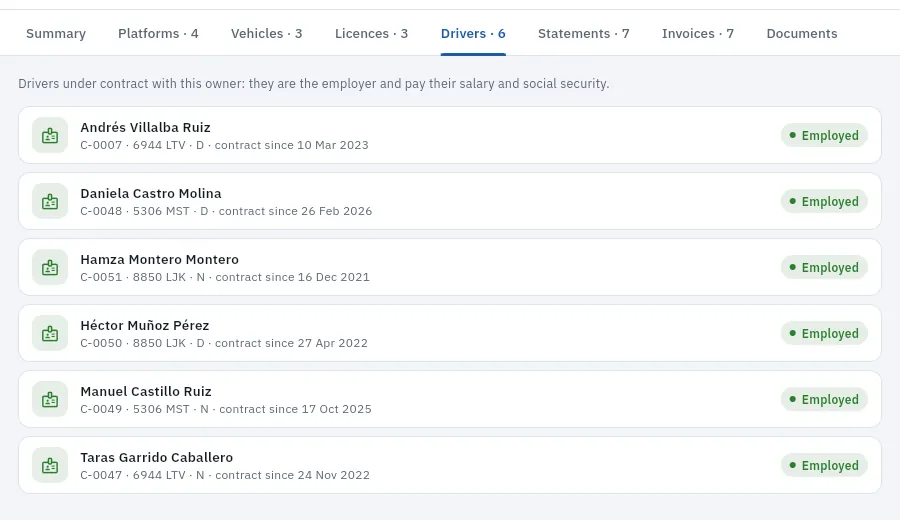Click the ID badge icon for Héctor Muñoz Pérez
This screenshot has width=900, height=520.
[50, 333]
